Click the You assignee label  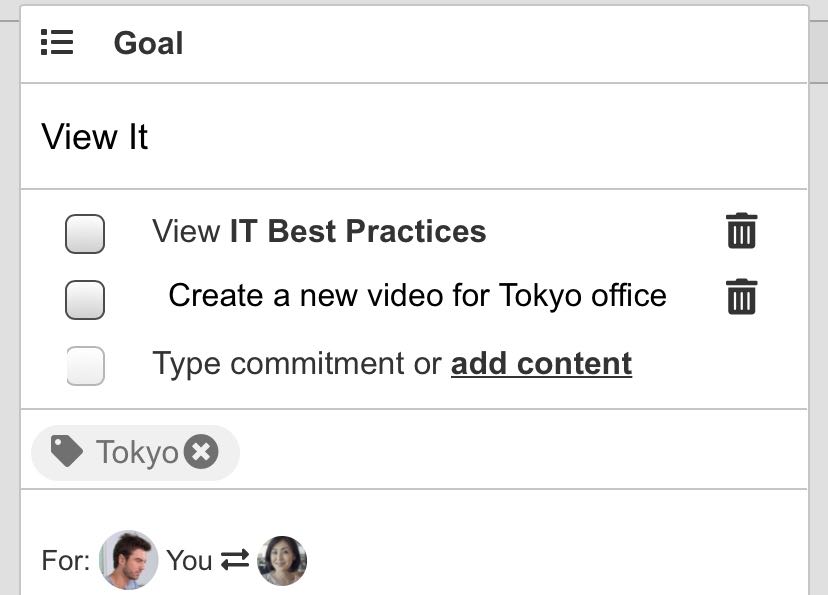coord(189,561)
